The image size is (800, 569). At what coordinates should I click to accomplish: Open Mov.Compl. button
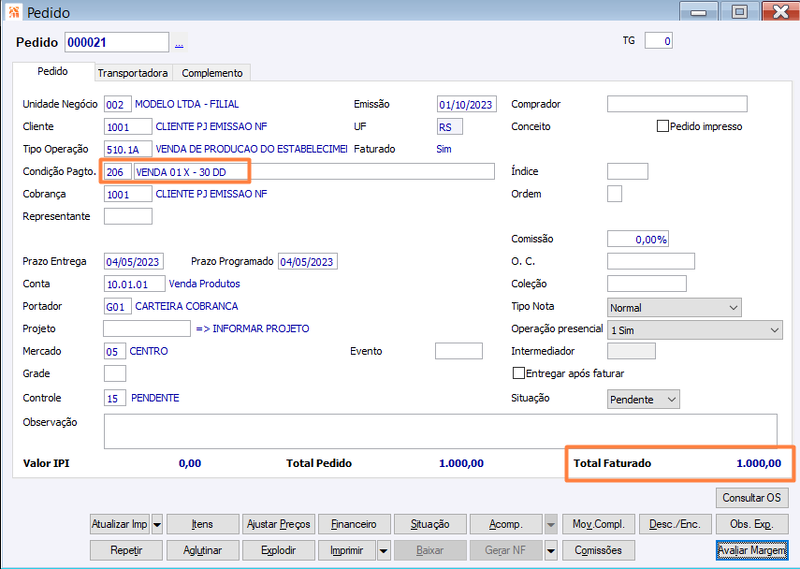coord(598,524)
